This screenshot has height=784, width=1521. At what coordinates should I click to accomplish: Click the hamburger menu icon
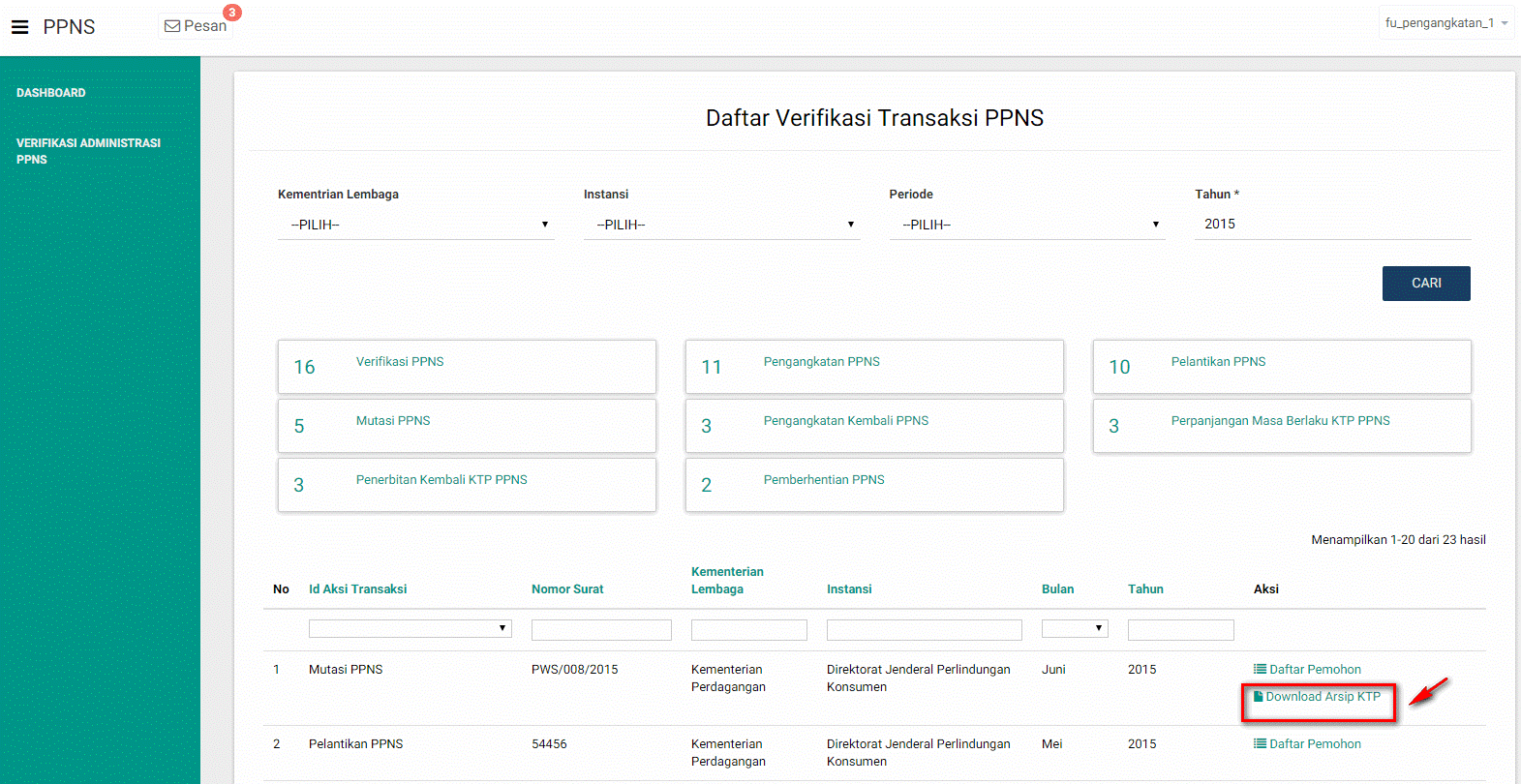[x=19, y=27]
